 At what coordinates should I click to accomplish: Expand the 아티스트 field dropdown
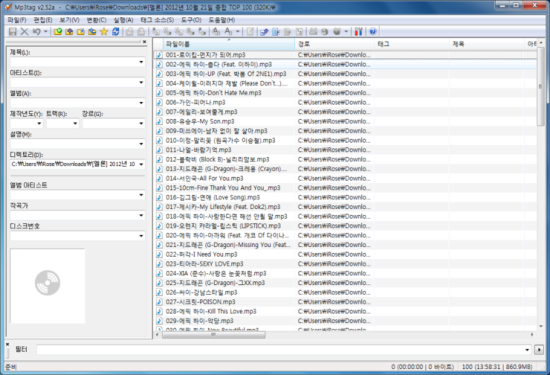tap(141, 82)
